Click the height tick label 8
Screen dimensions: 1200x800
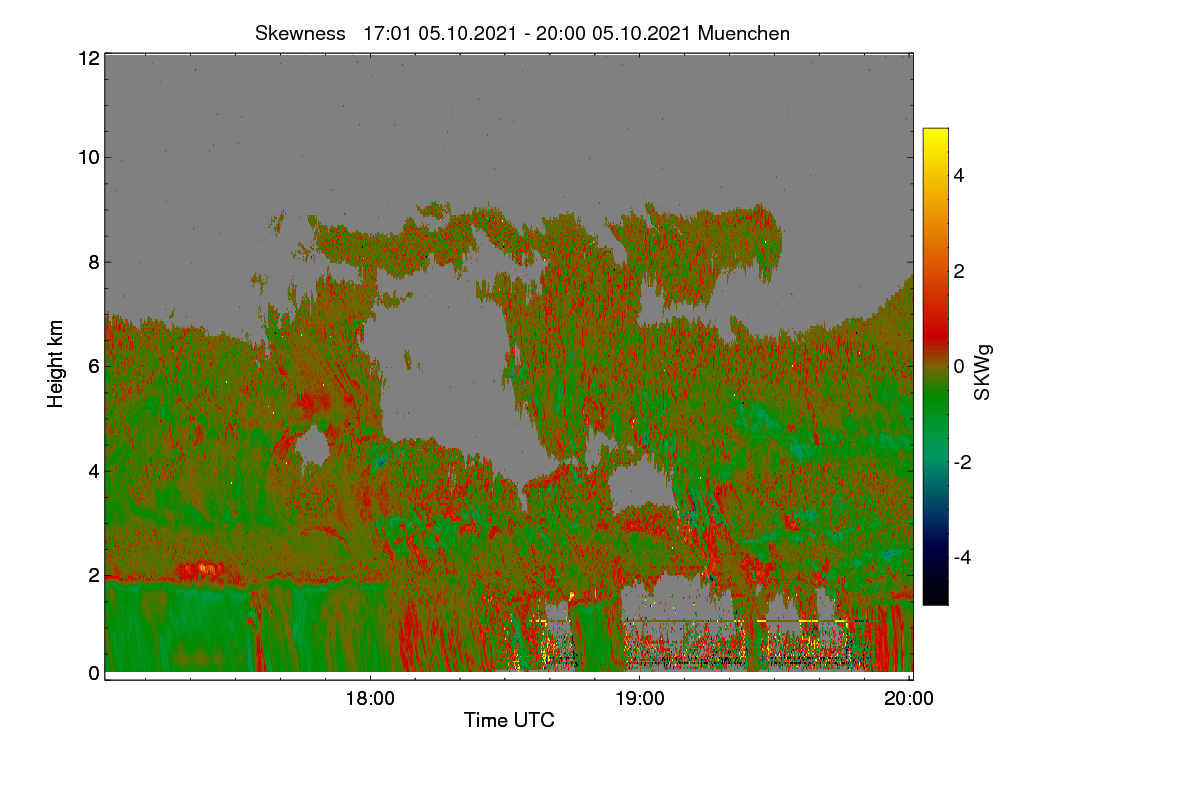[x=93, y=263]
